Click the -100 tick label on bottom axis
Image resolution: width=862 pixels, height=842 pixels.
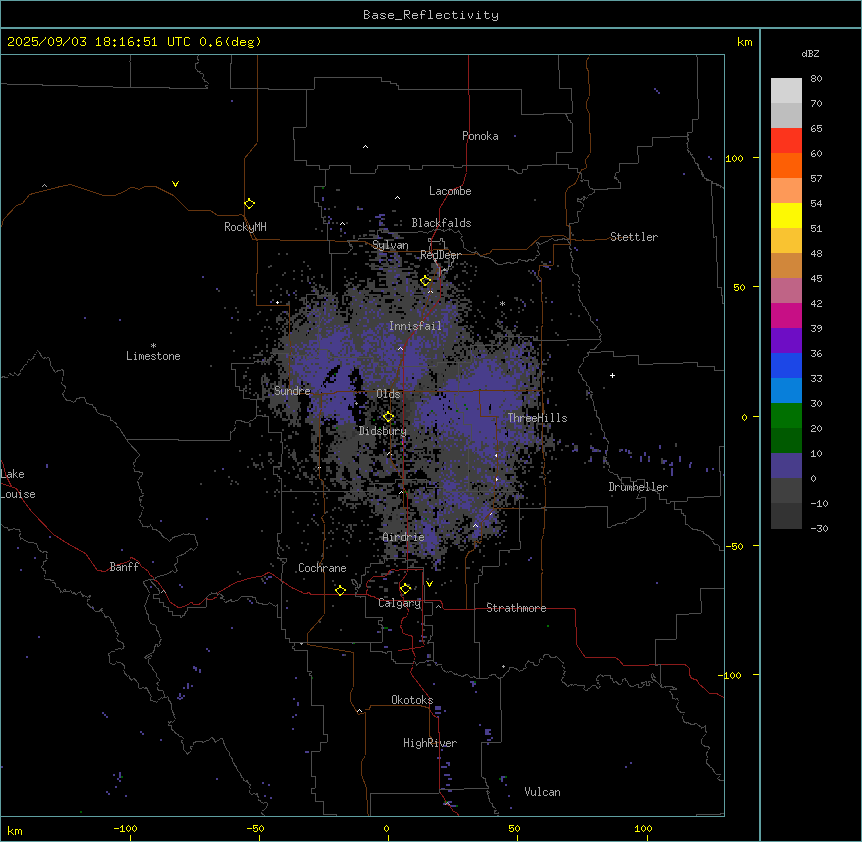125,828
